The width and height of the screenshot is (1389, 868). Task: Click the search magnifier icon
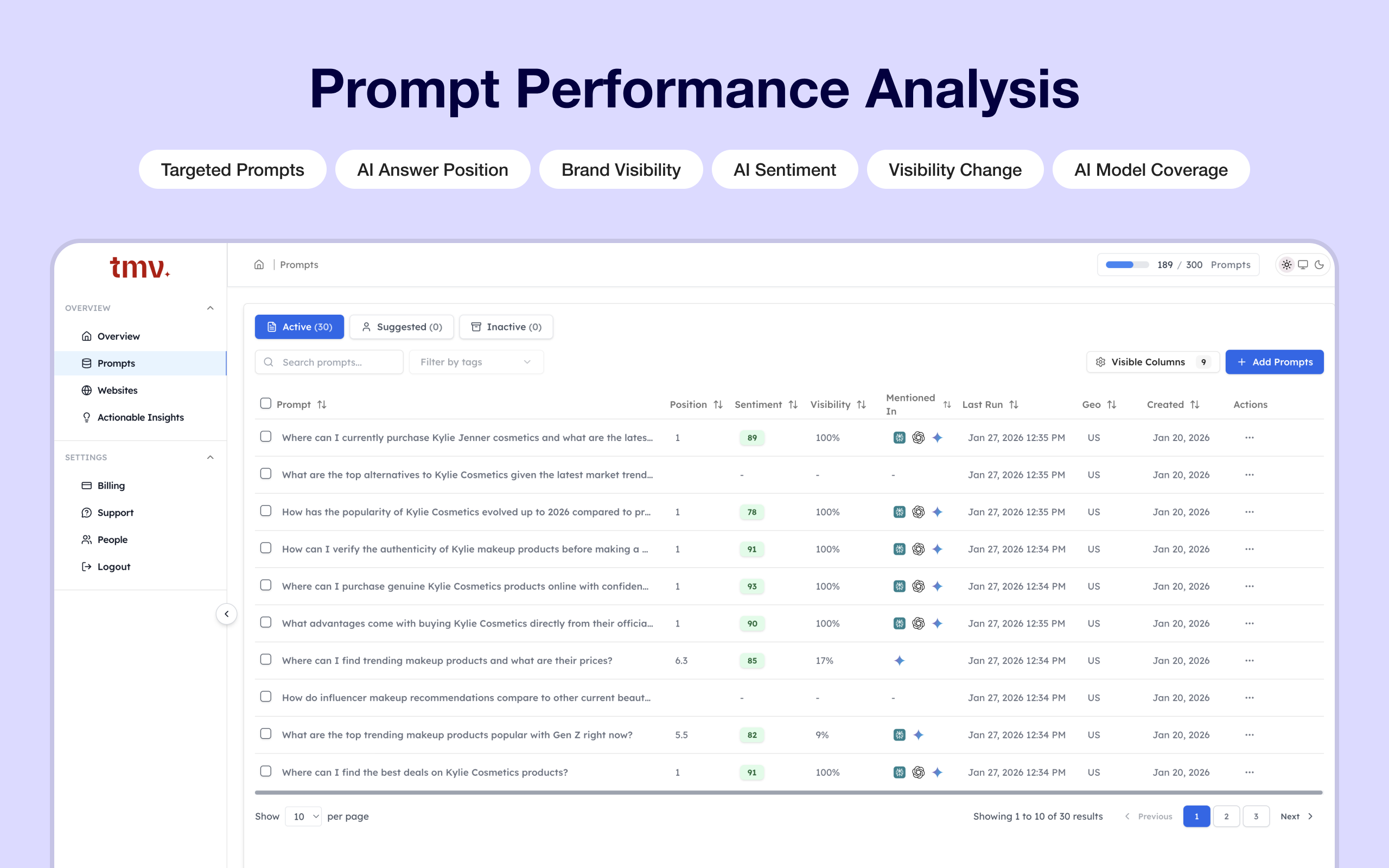[x=268, y=362]
